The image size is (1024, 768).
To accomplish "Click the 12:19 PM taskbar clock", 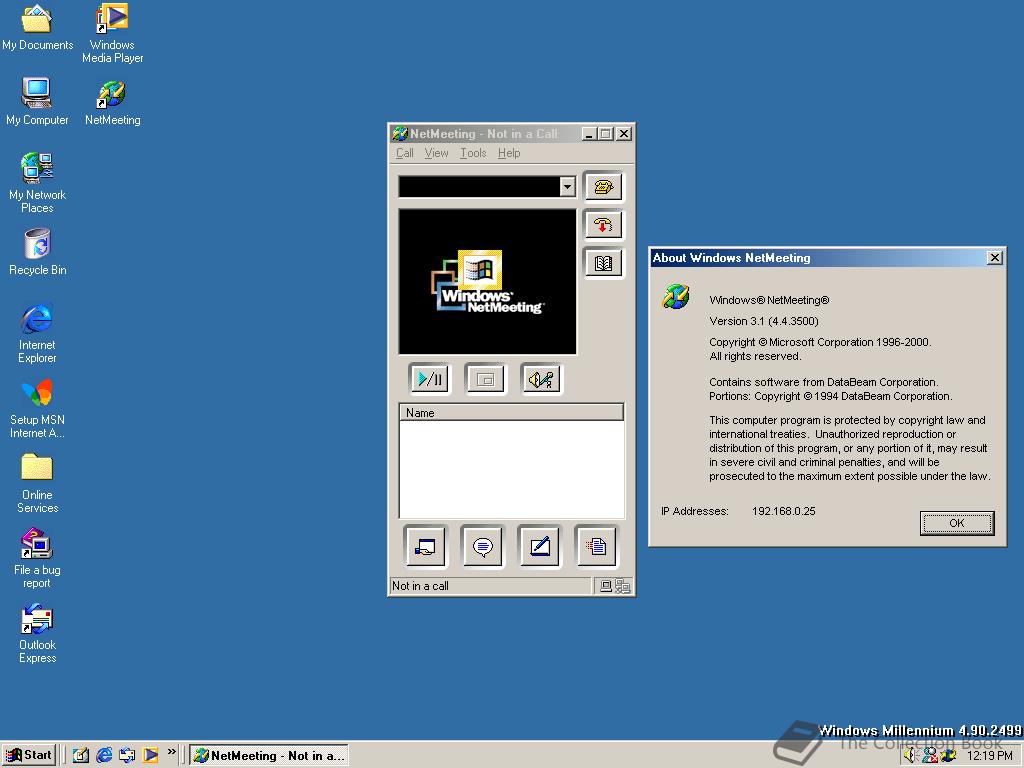I will (x=990, y=756).
